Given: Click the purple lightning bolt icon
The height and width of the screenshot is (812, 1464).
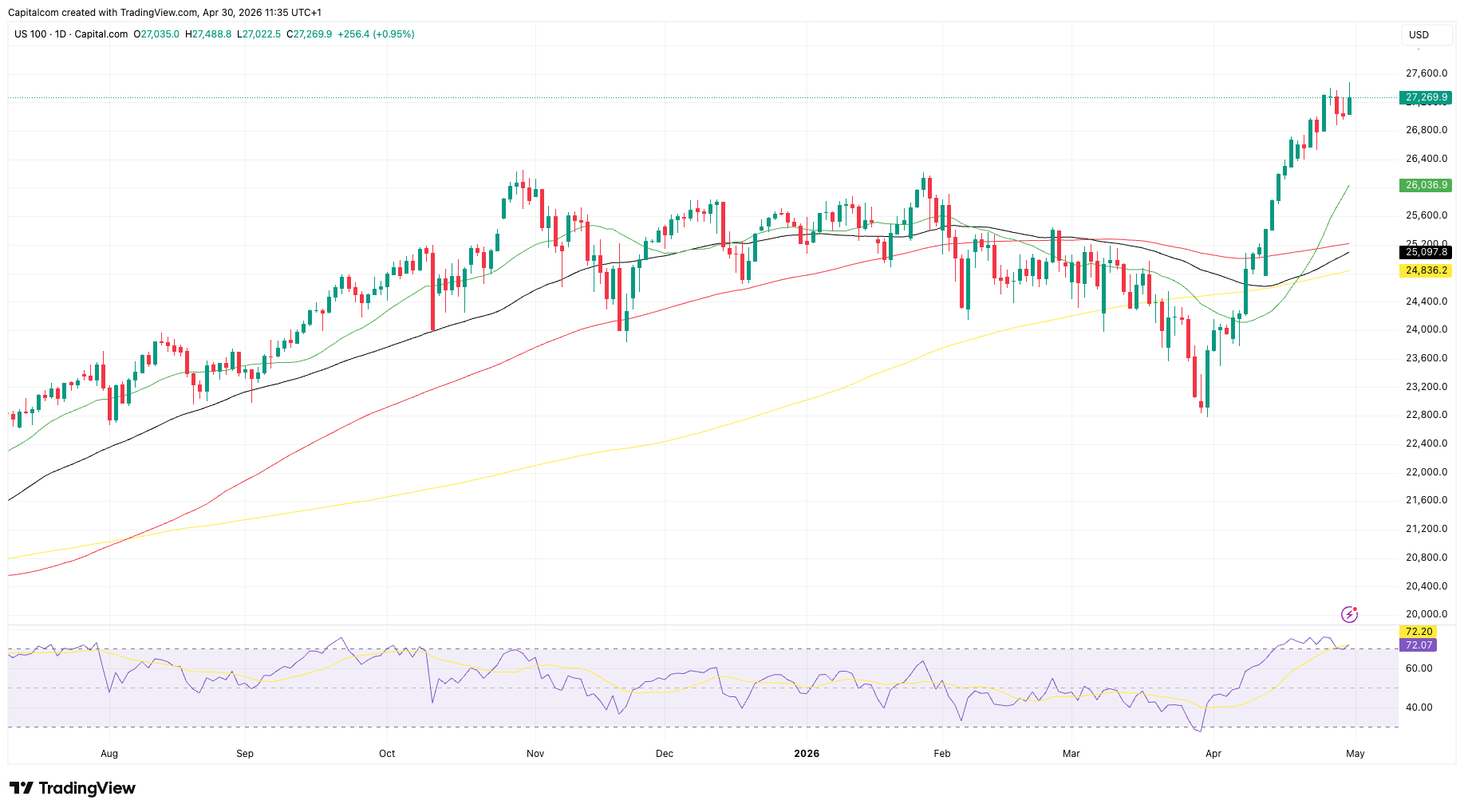Looking at the screenshot, I should 1349,614.
